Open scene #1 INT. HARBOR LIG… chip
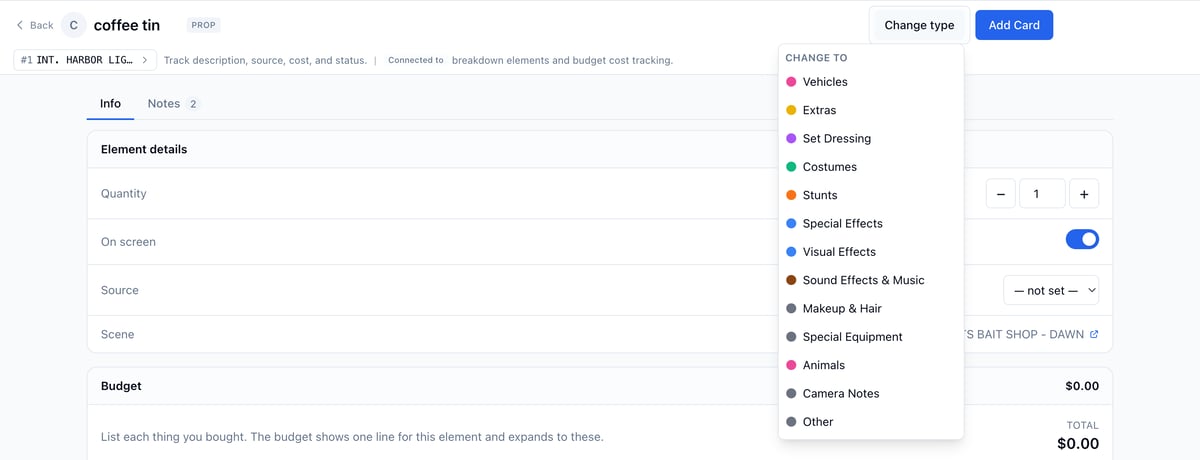 [x=84, y=60]
